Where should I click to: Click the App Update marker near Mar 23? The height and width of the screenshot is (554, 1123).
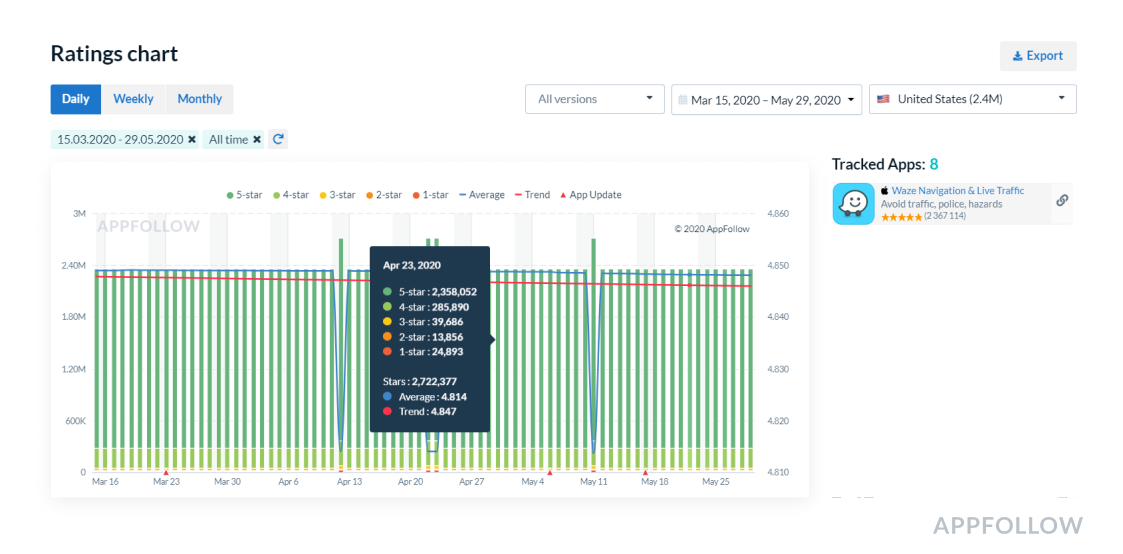(166, 472)
